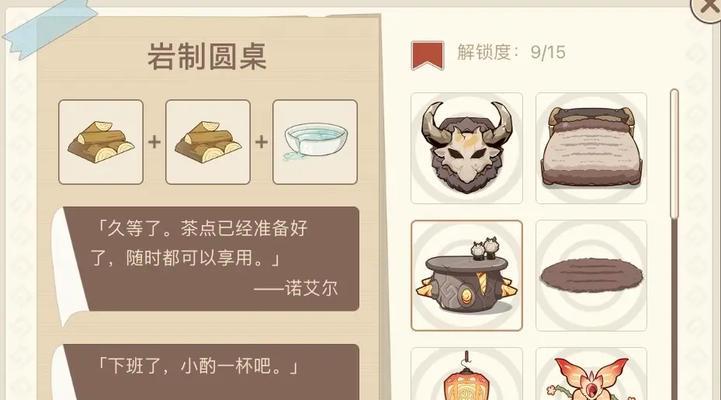Click the plus sign before the water bowl
The height and width of the screenshot is (400, 721).
[262, 142]
